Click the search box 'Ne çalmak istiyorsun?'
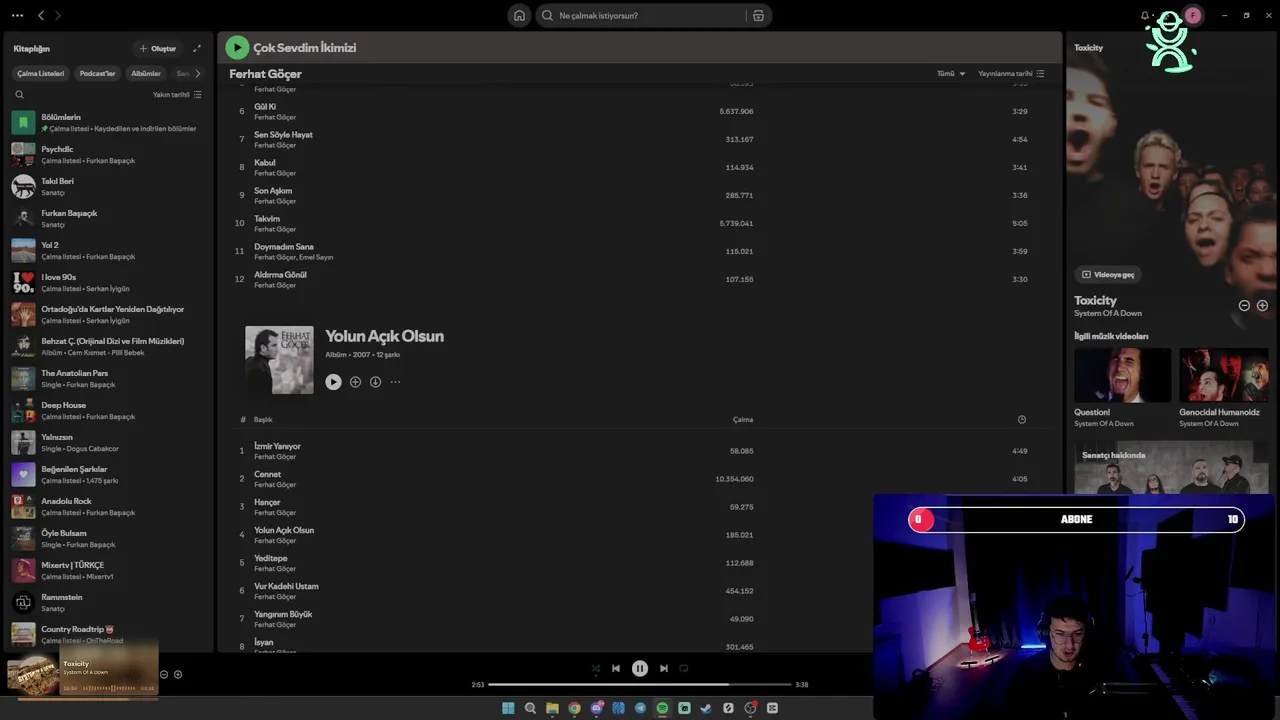The image size is (1280, 720). 642,15
